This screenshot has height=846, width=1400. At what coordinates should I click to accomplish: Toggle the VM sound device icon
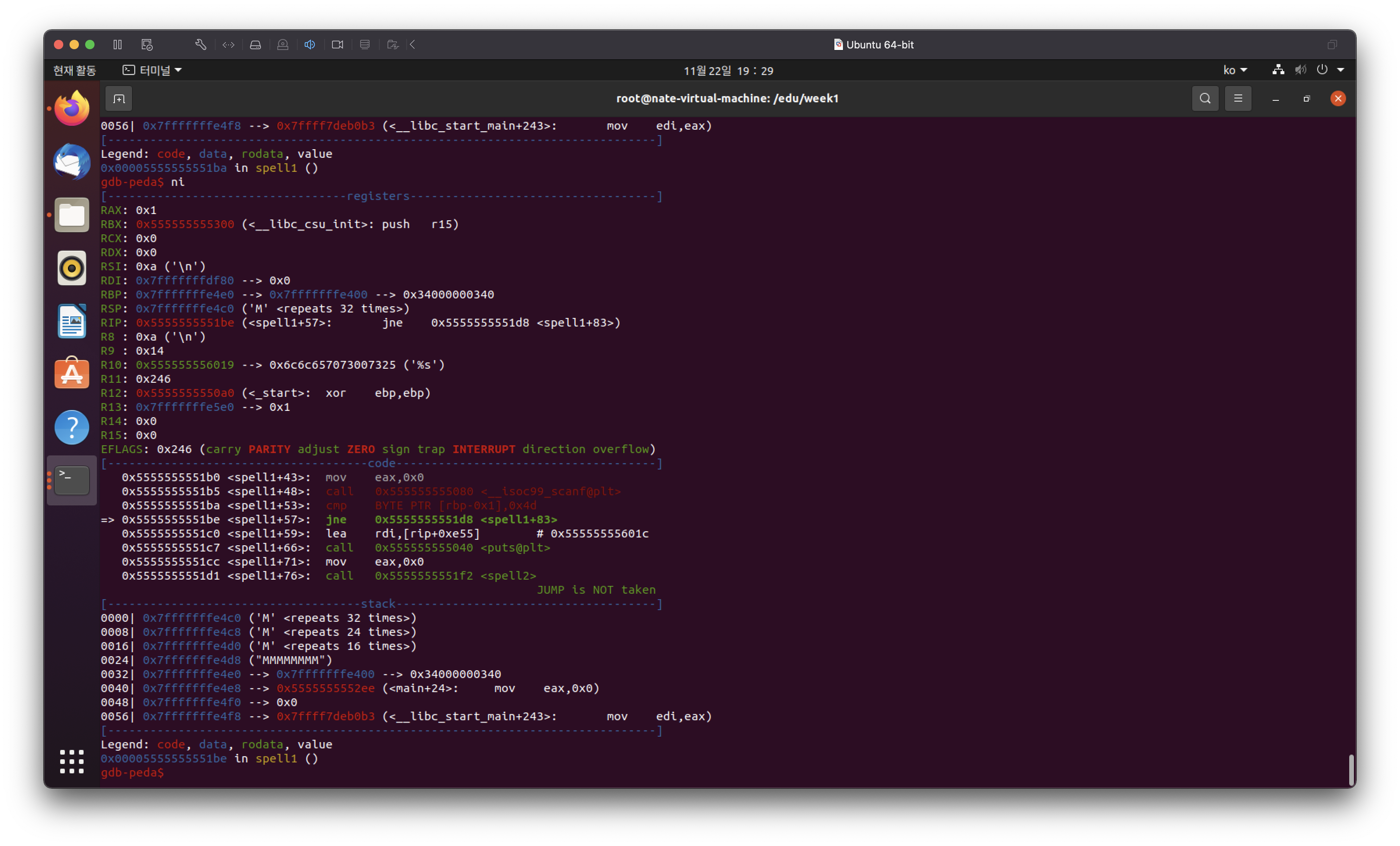[x=310, y=44]
